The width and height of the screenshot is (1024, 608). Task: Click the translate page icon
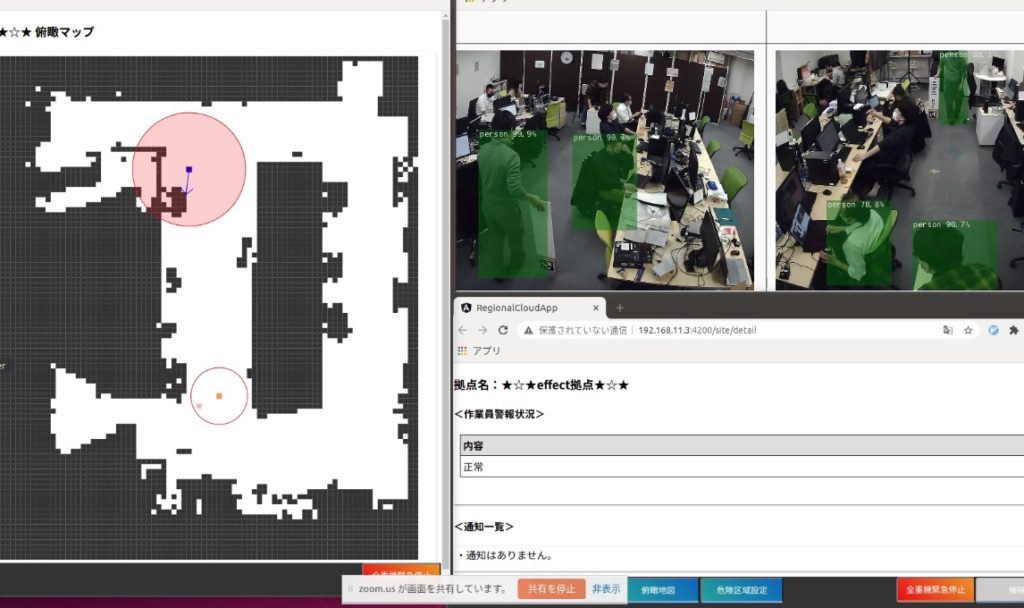[x=947, y=330]
